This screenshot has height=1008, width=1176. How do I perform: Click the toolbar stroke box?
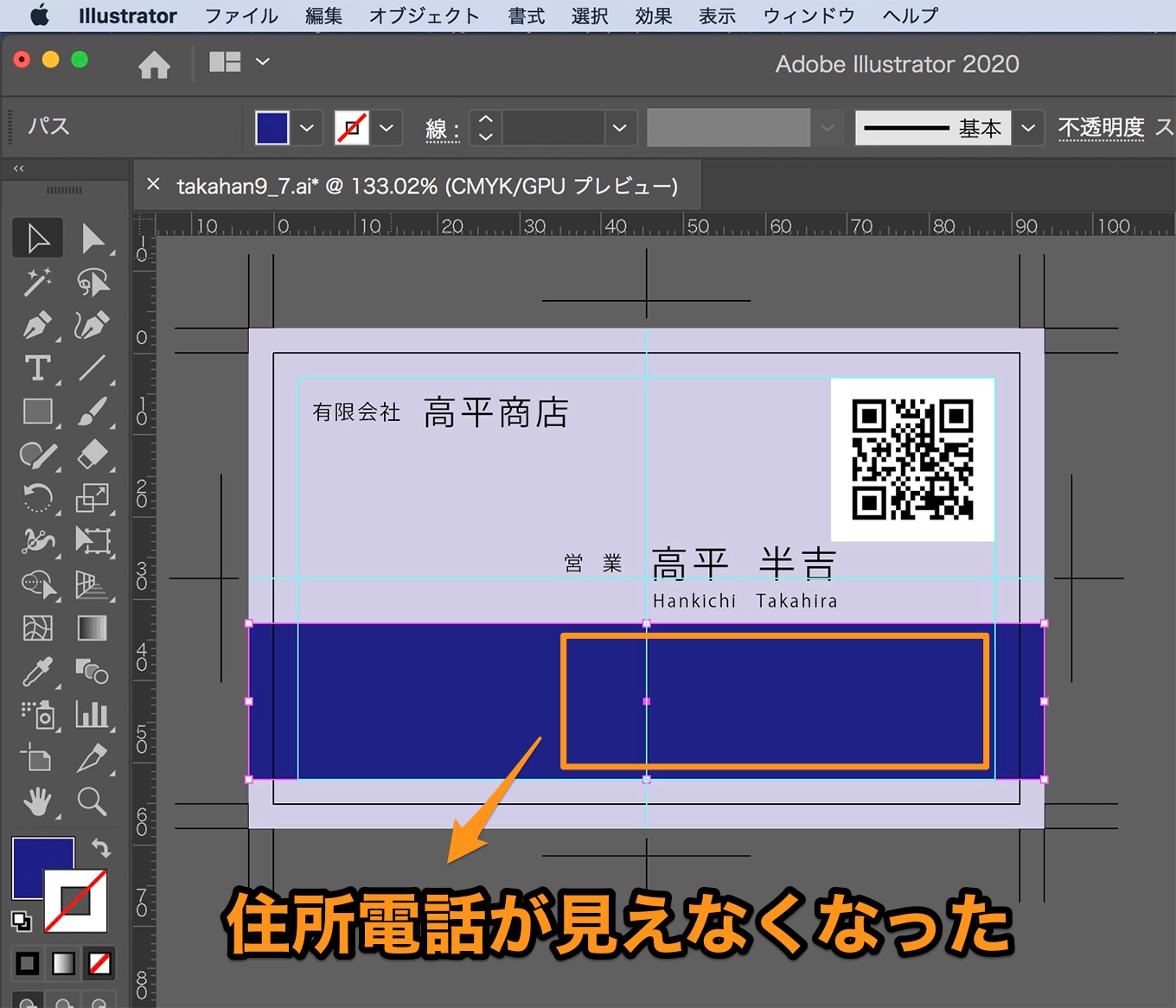pyautogui.click(x=76, y=901)
